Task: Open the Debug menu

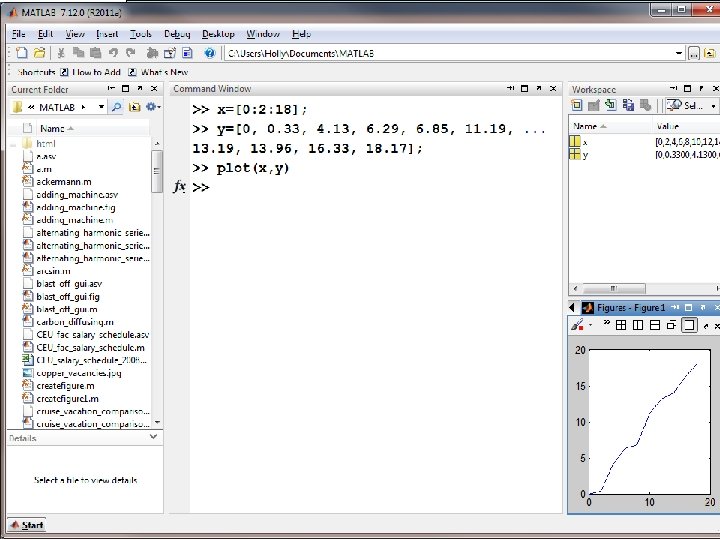Action: coord(176,33)
